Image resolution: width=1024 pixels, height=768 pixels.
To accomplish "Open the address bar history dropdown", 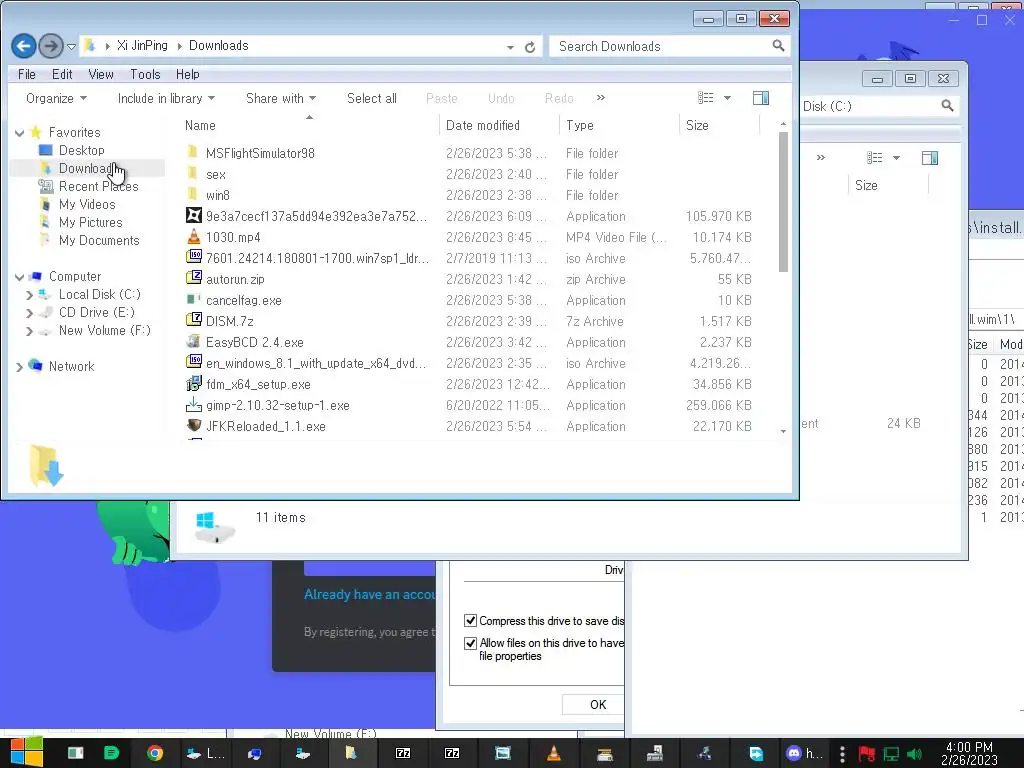I will pos(510,47).
